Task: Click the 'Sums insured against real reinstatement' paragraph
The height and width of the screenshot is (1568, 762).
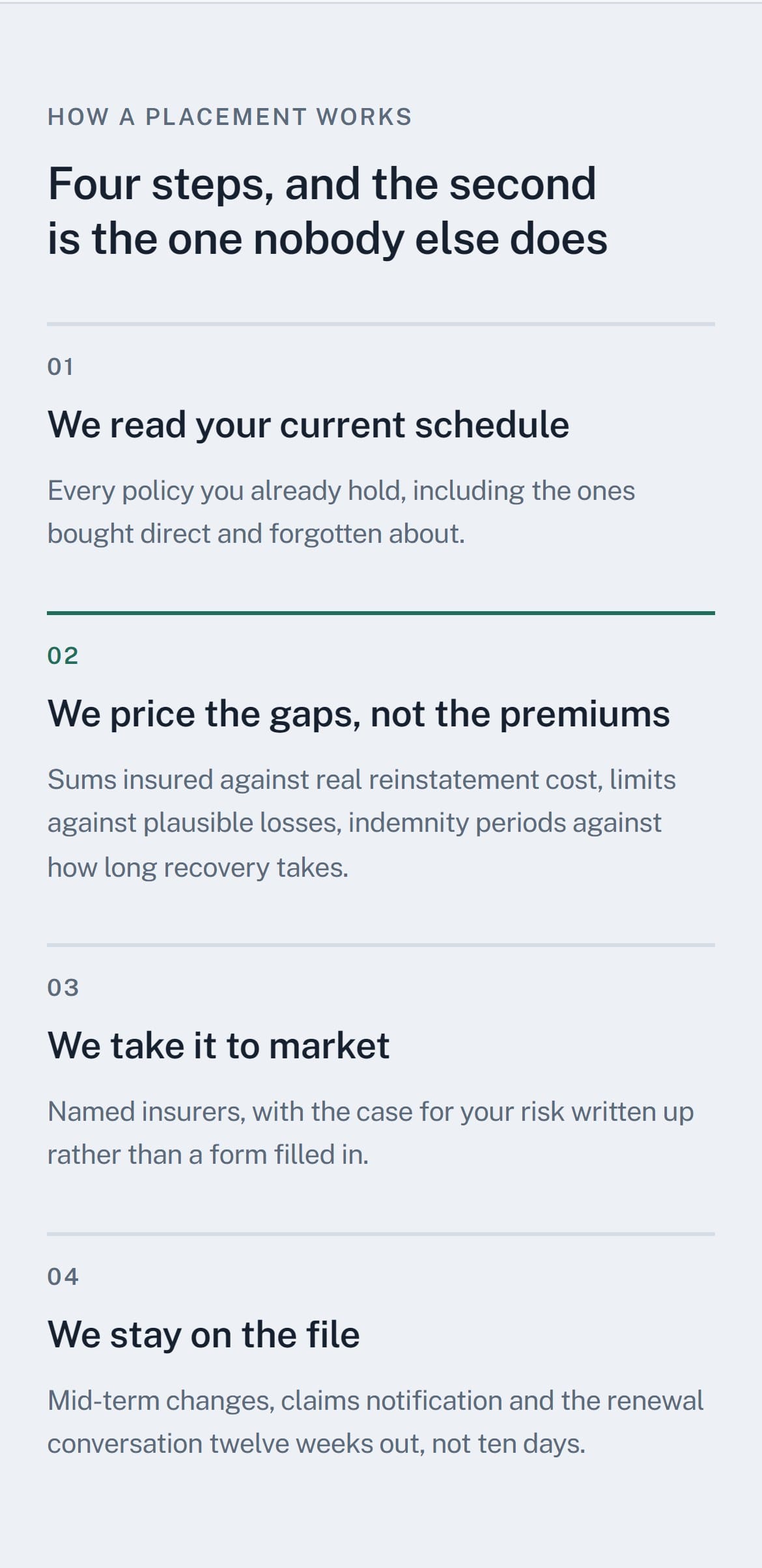Action: pos(361,823)
